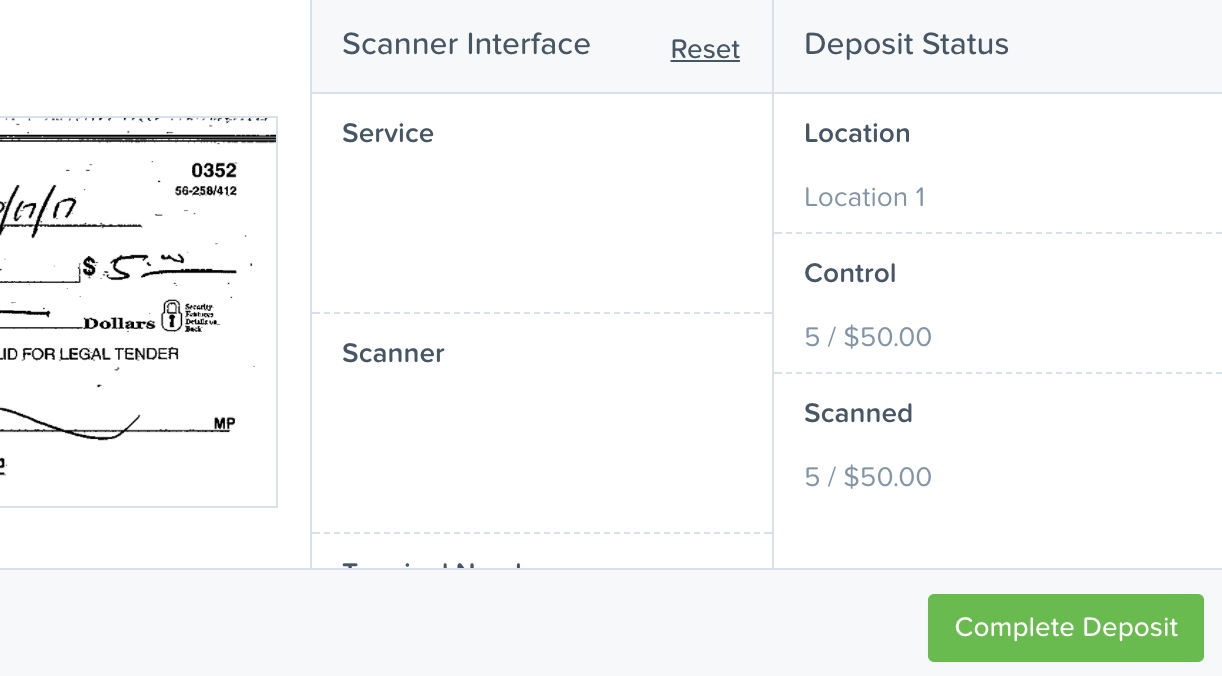1222x676 pixels.
Task: Click the Reset link
Action: click(x=705, y=49)
